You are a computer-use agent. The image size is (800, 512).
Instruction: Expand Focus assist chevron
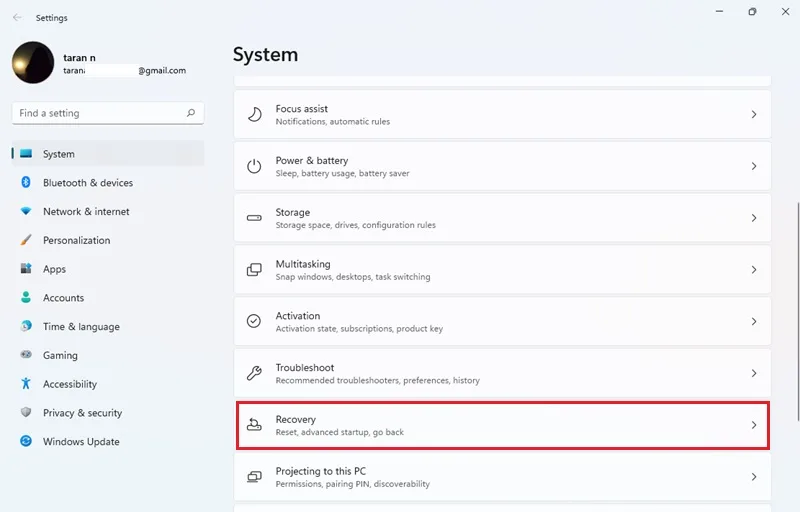[754, 115]
